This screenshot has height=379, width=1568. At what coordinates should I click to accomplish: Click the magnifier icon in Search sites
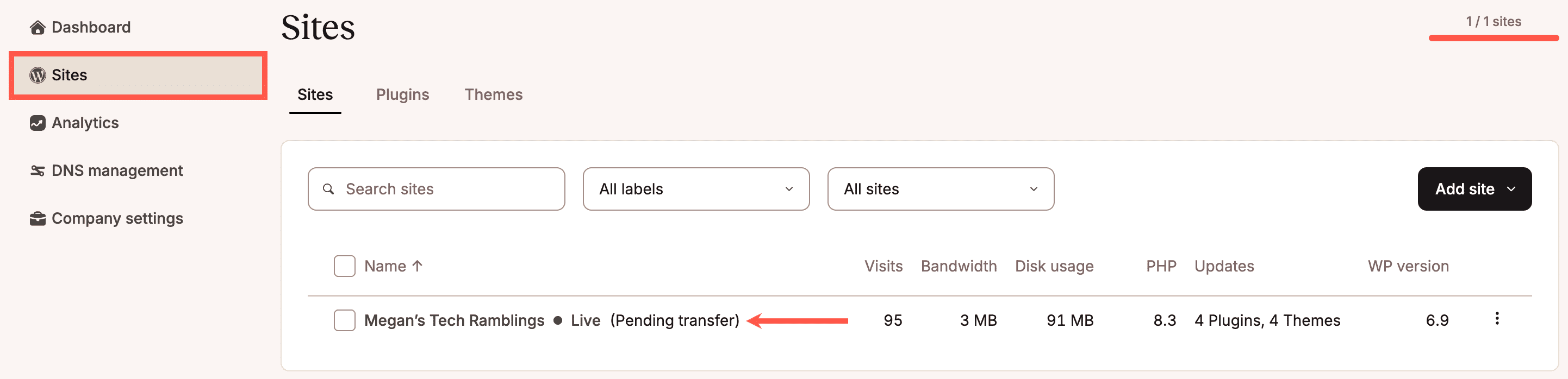[x=329, y=189]
